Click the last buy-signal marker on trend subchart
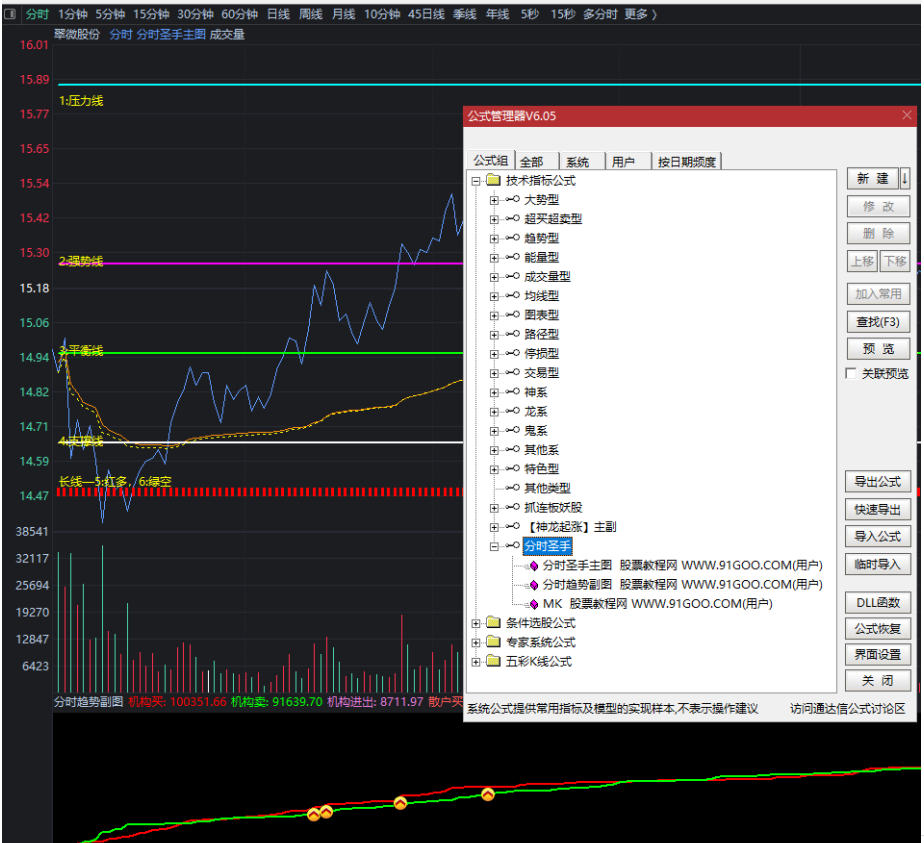This screenshot has width=924, height=843. 488,795
